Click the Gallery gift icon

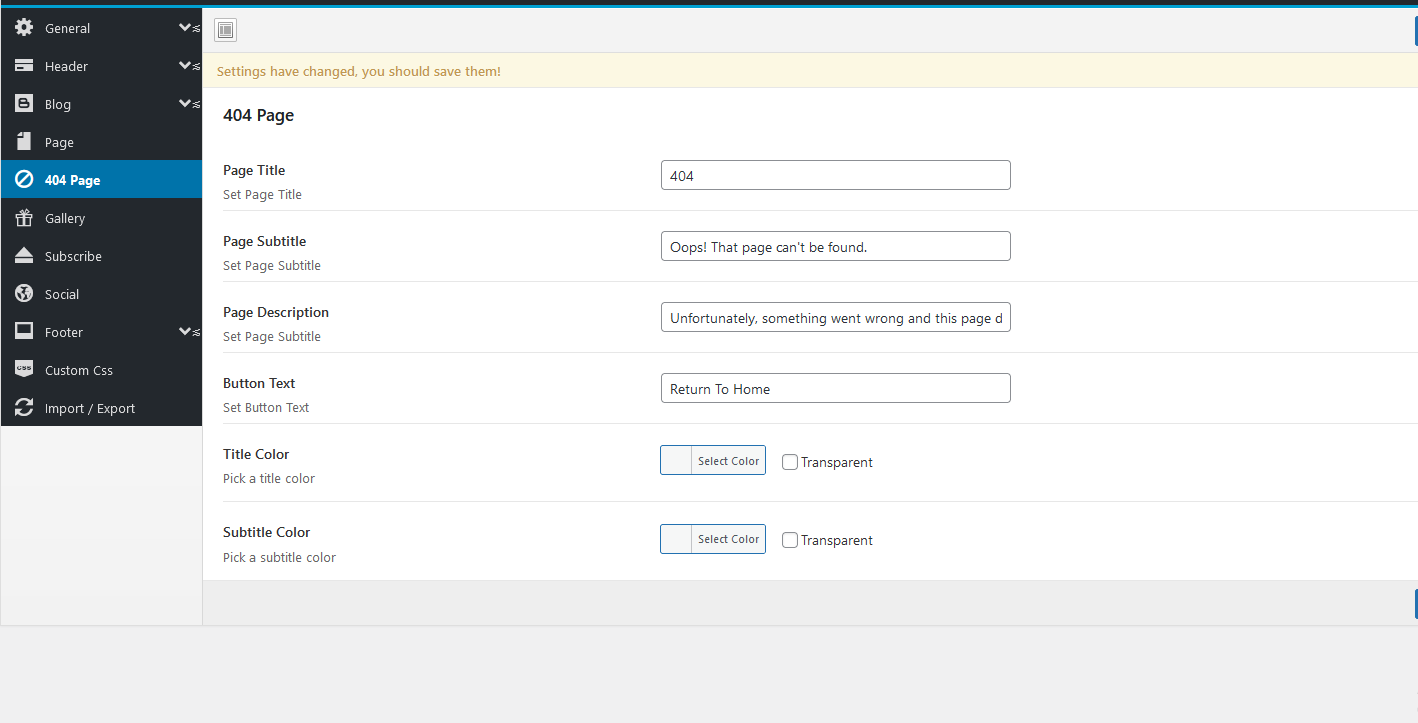24,218
